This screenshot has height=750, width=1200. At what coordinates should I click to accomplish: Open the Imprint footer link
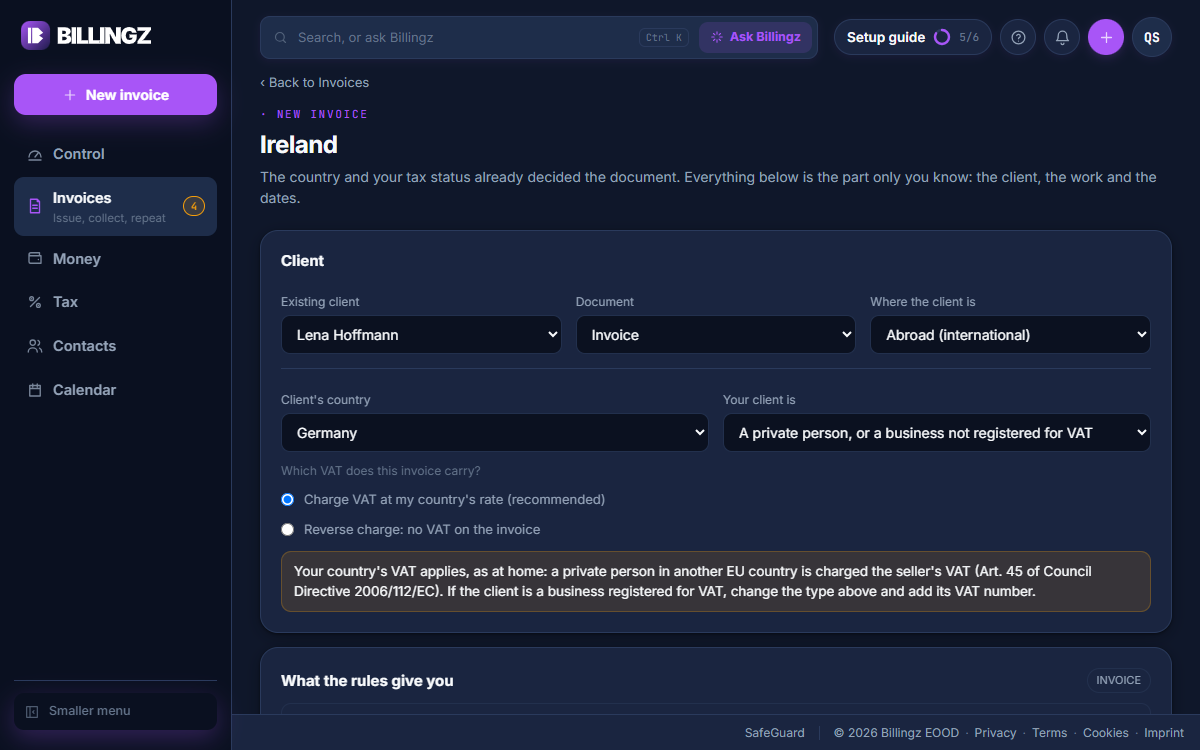click(x=1164, y=733)
